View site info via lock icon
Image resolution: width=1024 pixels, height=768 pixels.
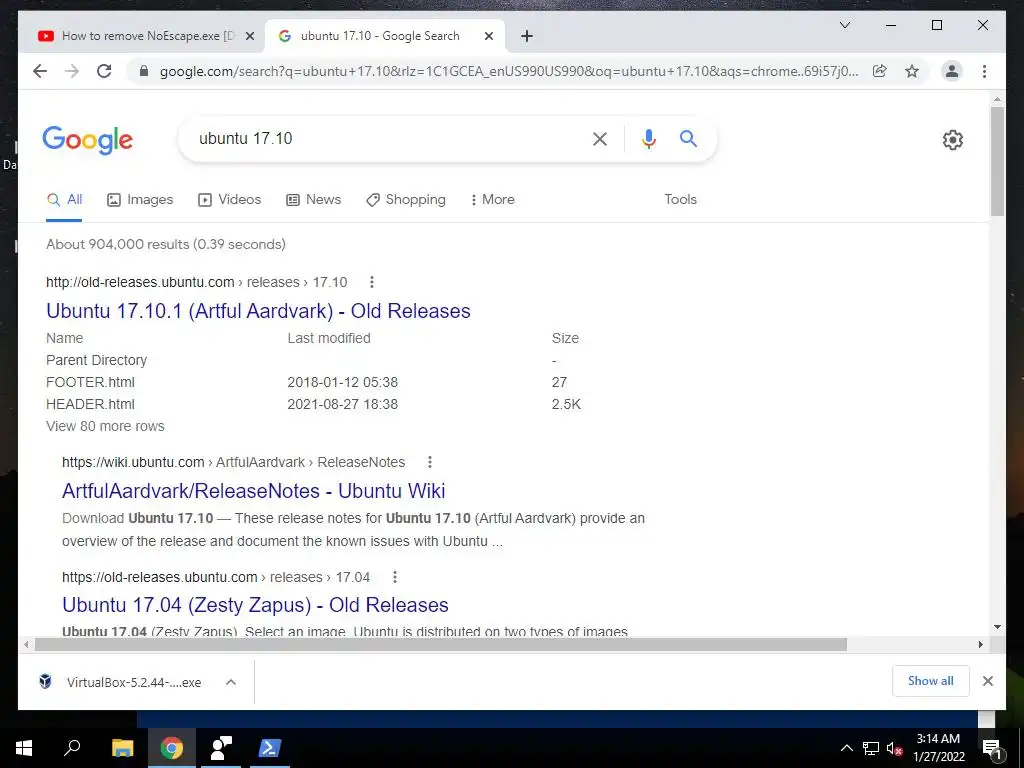[x=144, y=71]
